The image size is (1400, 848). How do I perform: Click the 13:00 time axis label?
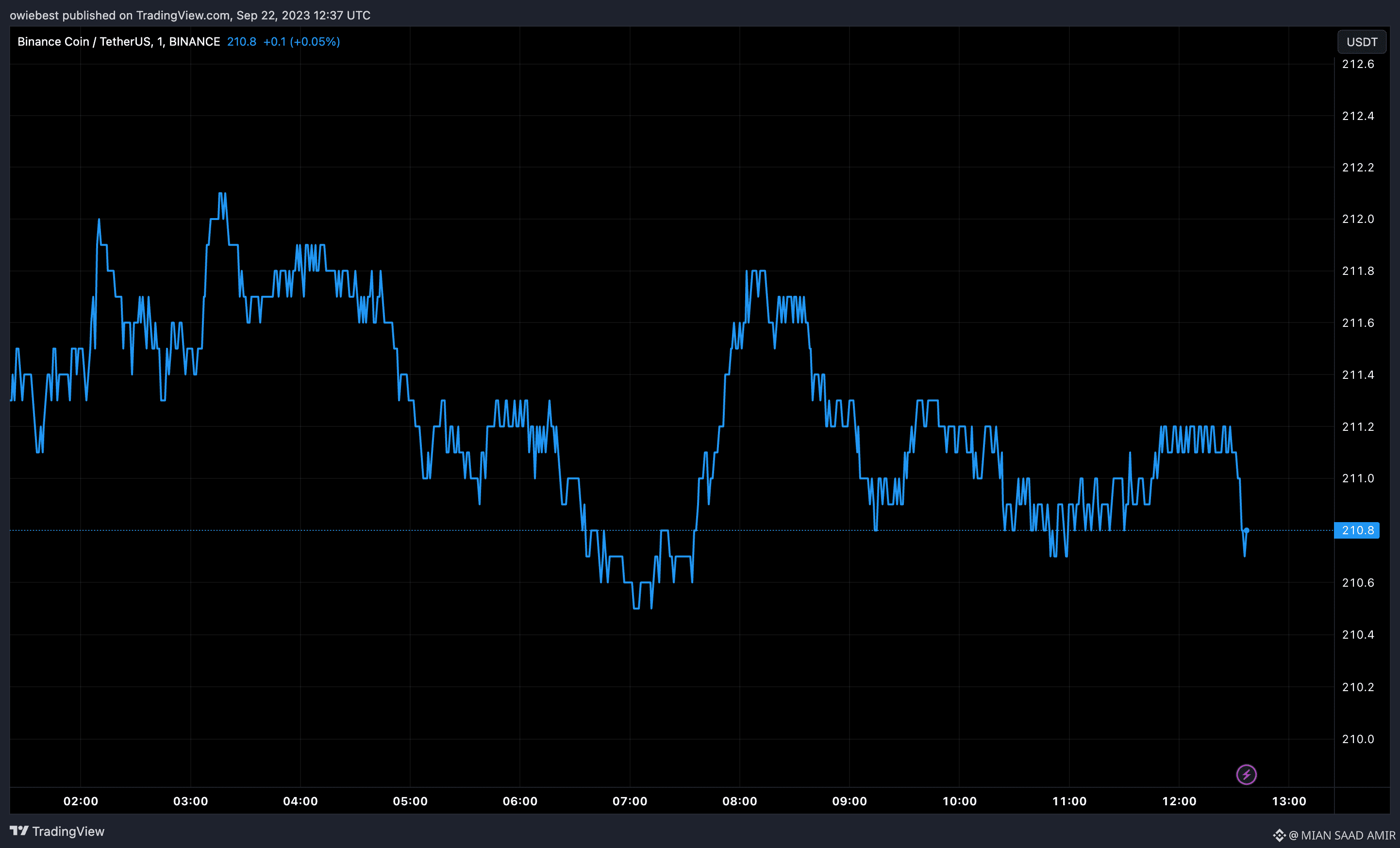pos(1289,801)
